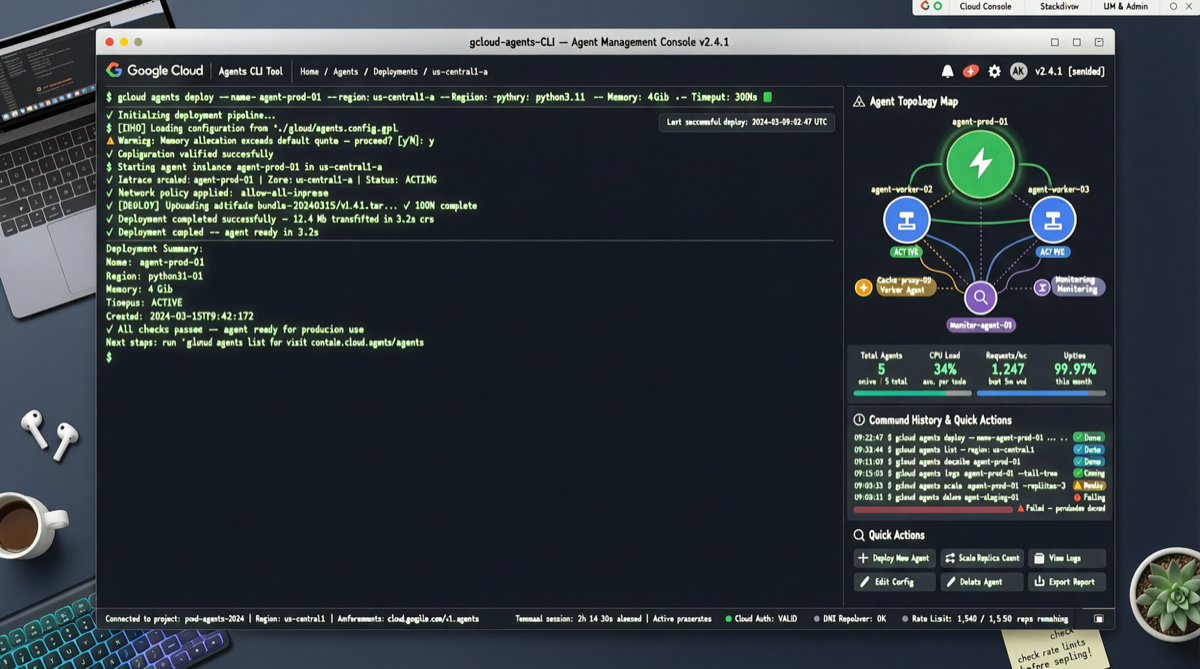1200x669 pixels.
Task: Click the Requests 1,247 value
Action: point(1007,369)
